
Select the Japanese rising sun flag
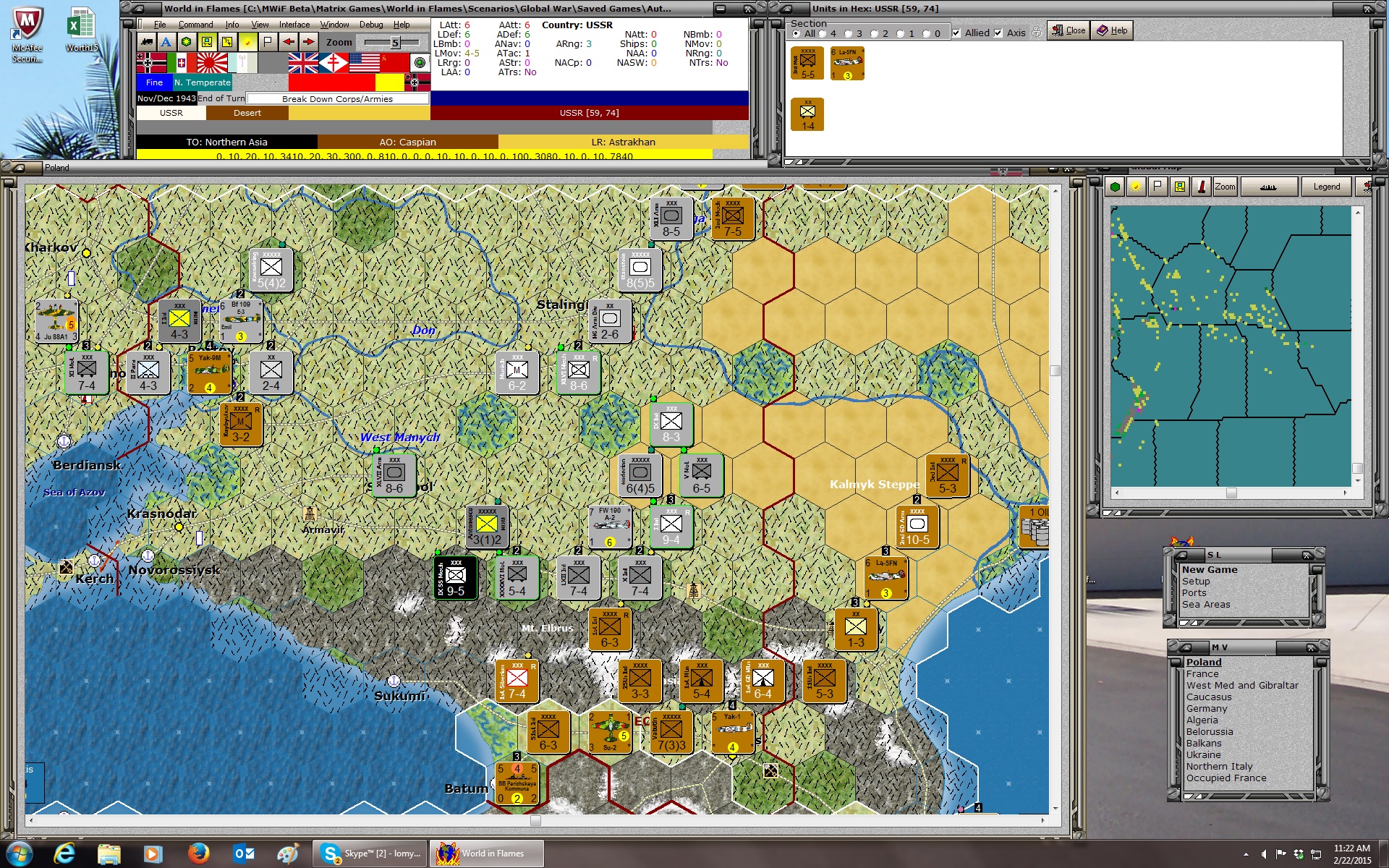pyautogui.click(x=212, y=63)
